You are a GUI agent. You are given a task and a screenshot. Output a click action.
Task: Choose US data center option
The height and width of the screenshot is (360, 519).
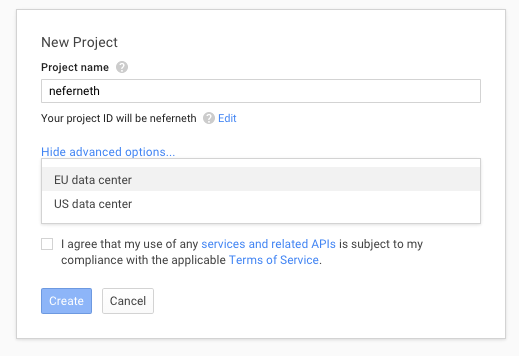pos(261,204)
